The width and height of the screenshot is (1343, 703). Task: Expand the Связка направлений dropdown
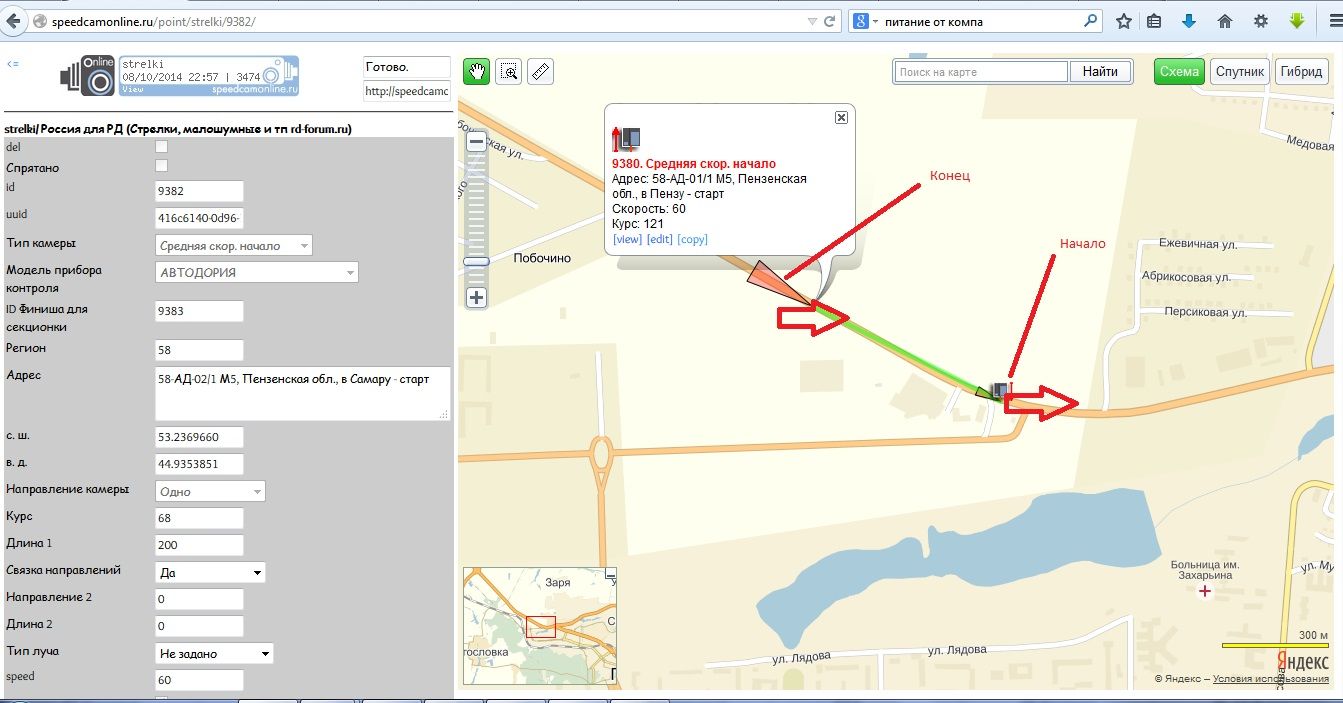coord(210,572)
